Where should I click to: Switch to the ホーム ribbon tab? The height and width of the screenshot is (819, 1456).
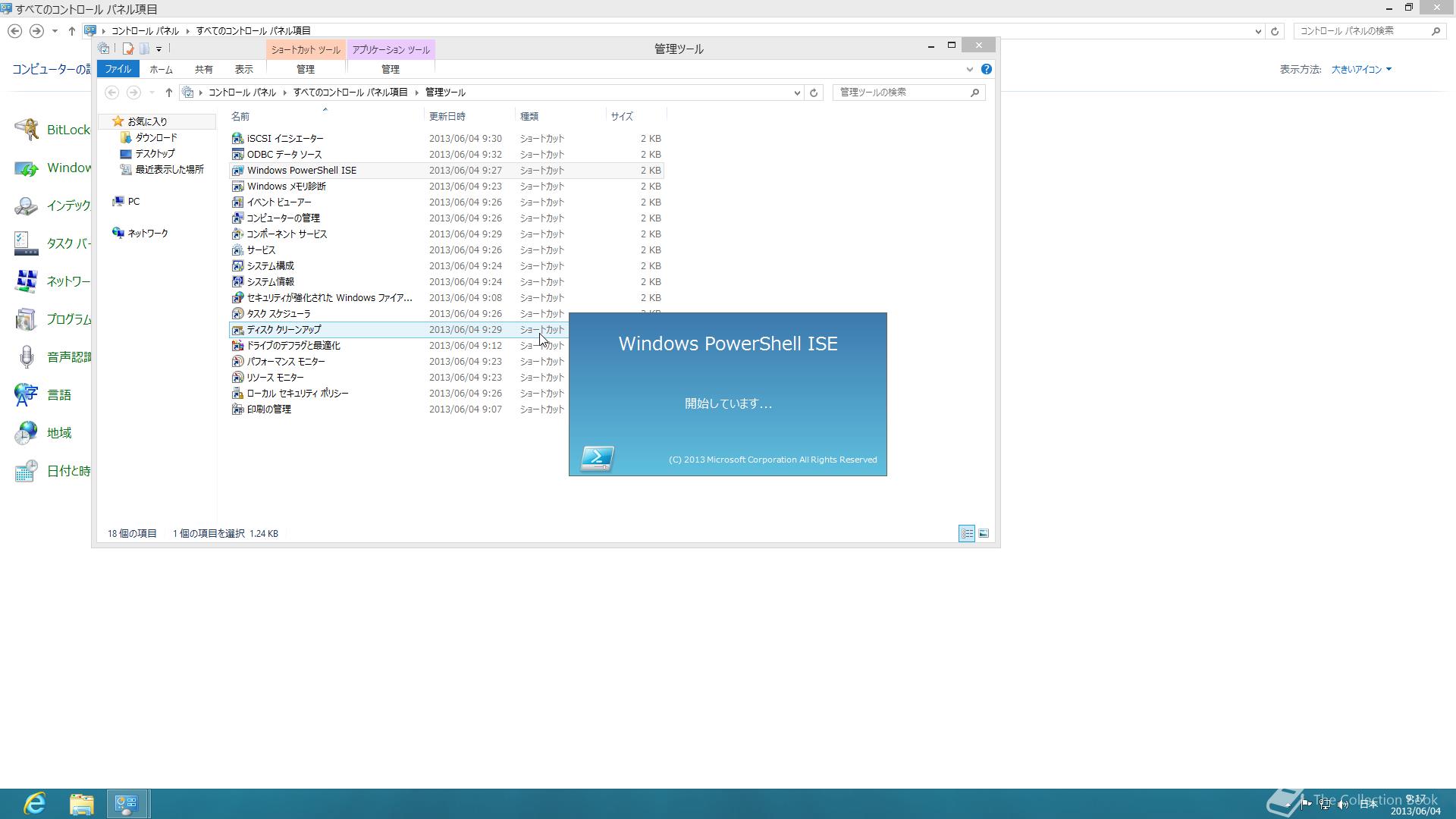click(161, 69)
